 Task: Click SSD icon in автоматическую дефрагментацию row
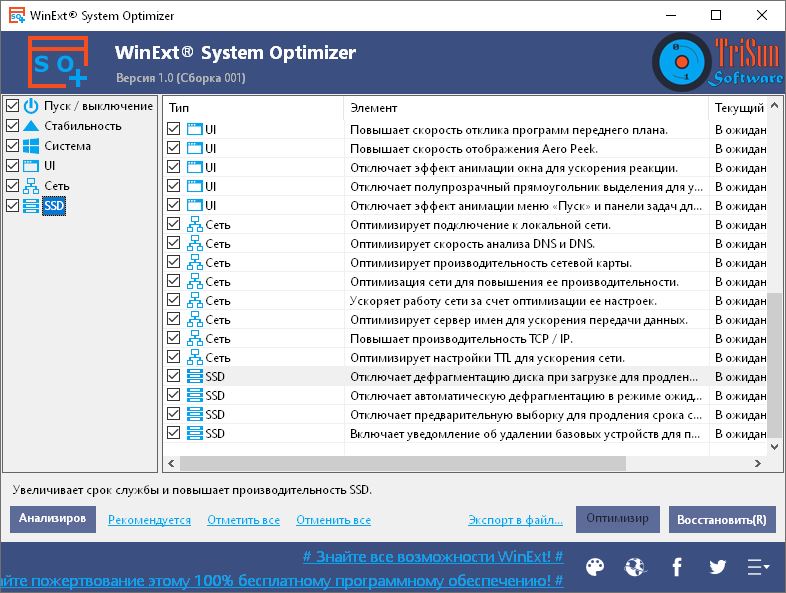194,396
